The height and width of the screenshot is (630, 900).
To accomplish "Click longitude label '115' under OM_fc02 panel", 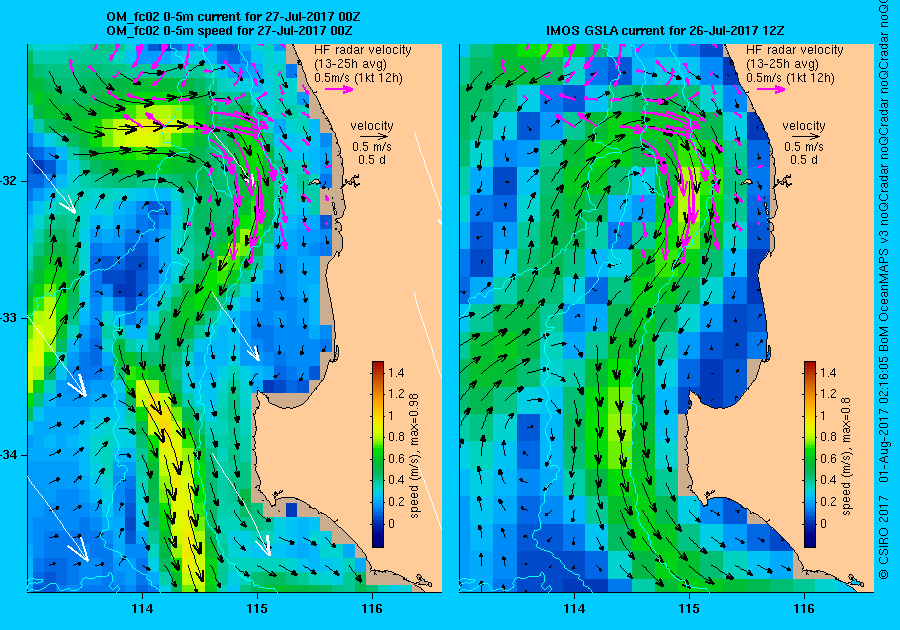I will click(x=257, y=609).
